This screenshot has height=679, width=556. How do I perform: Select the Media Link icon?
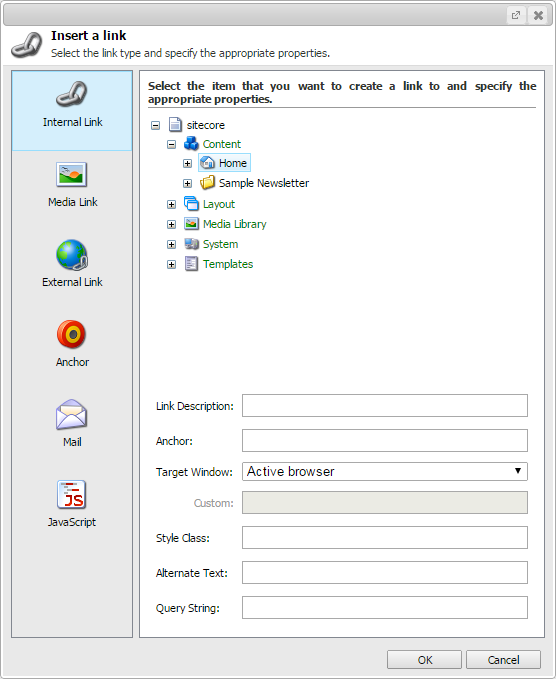71,175
